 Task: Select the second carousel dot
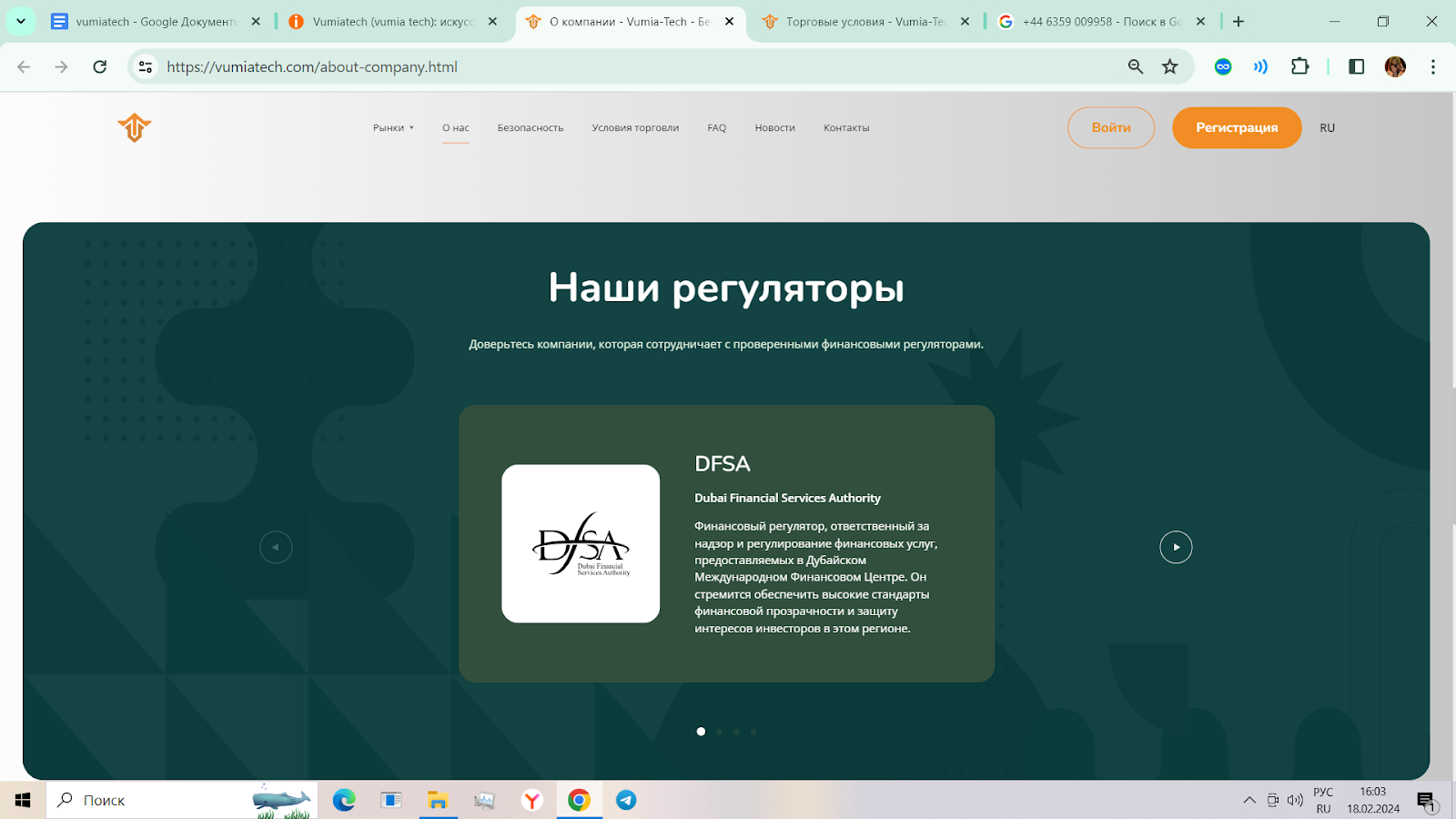click(x=719, y=732)
